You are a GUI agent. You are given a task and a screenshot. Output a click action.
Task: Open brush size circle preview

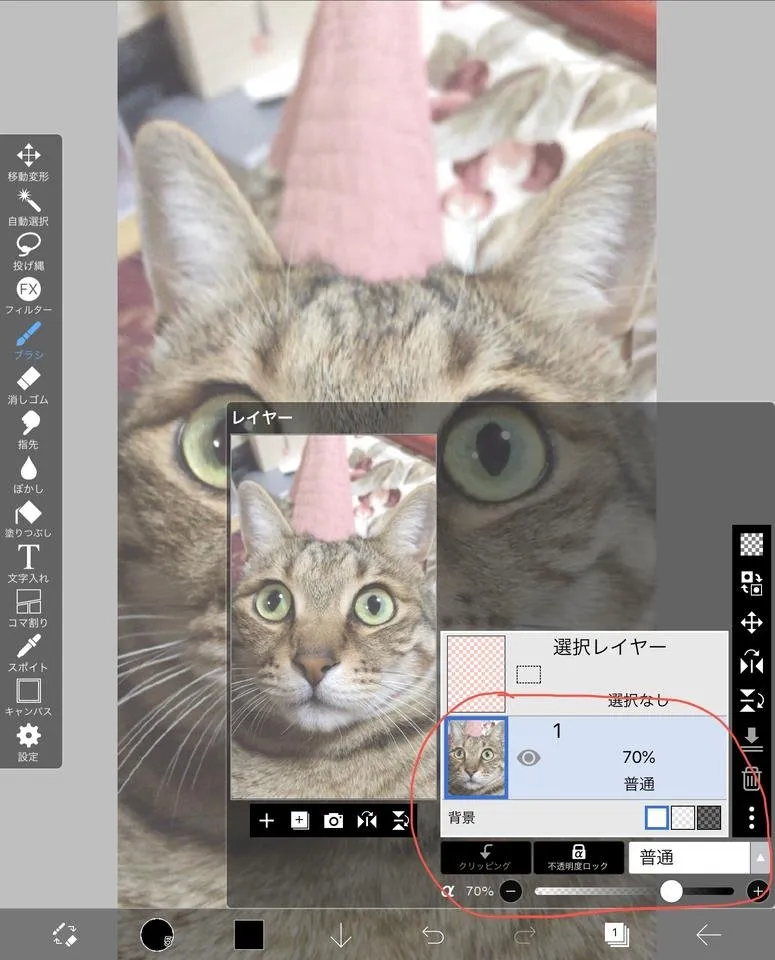point(157,935)
